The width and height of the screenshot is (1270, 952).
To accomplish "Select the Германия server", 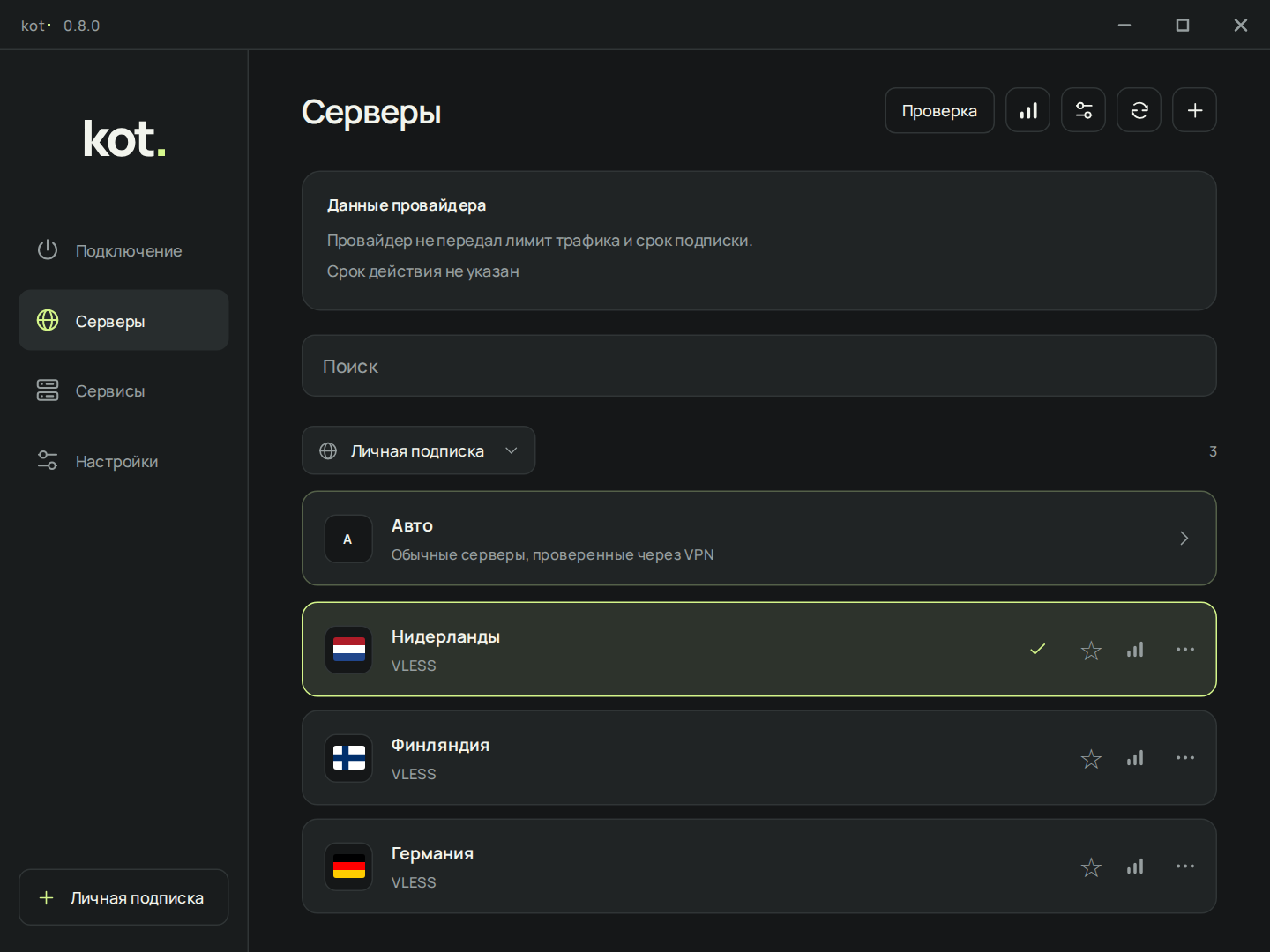I will (x=759, y=866).
